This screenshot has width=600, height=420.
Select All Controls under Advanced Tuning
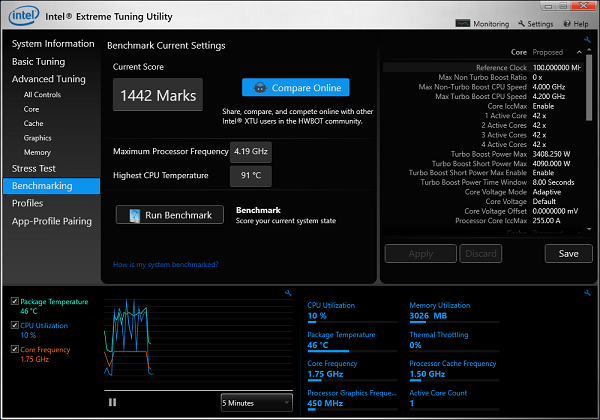[42, 95]
